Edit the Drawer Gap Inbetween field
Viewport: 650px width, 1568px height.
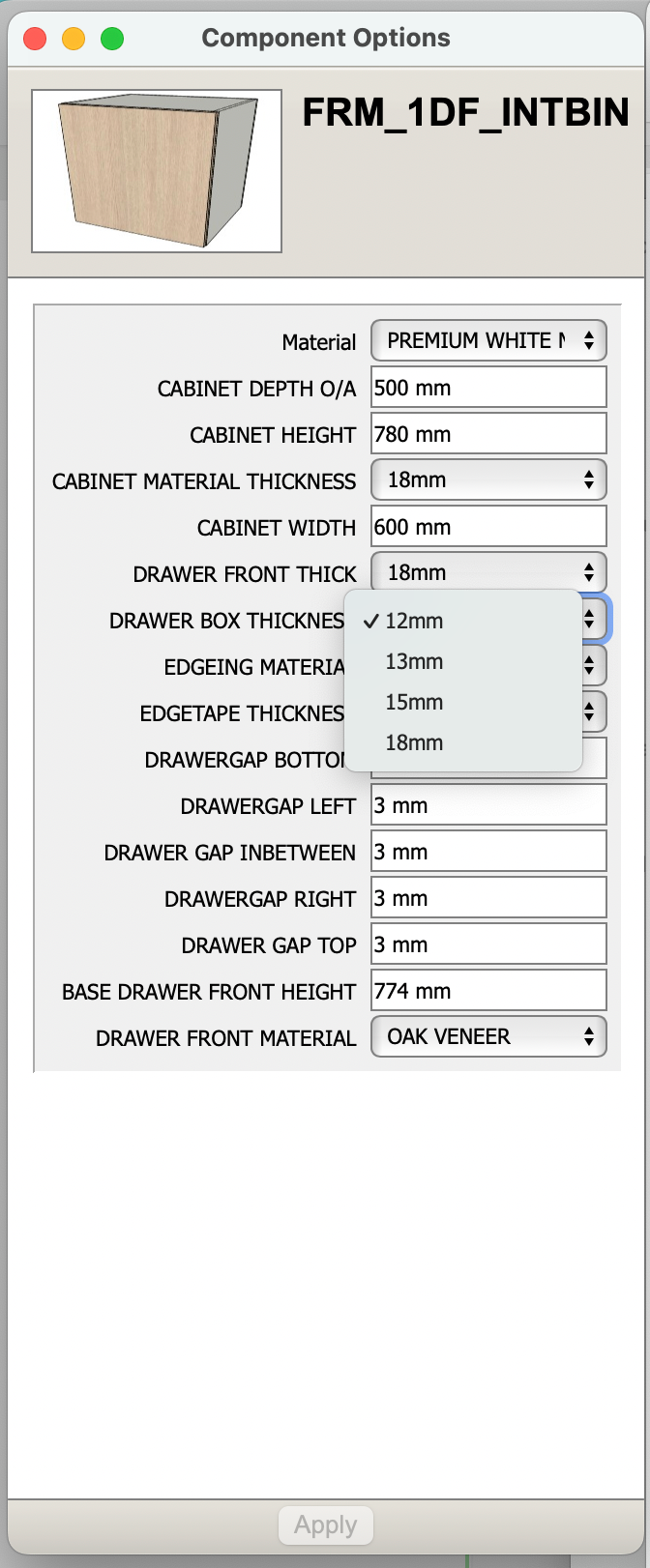488,852
